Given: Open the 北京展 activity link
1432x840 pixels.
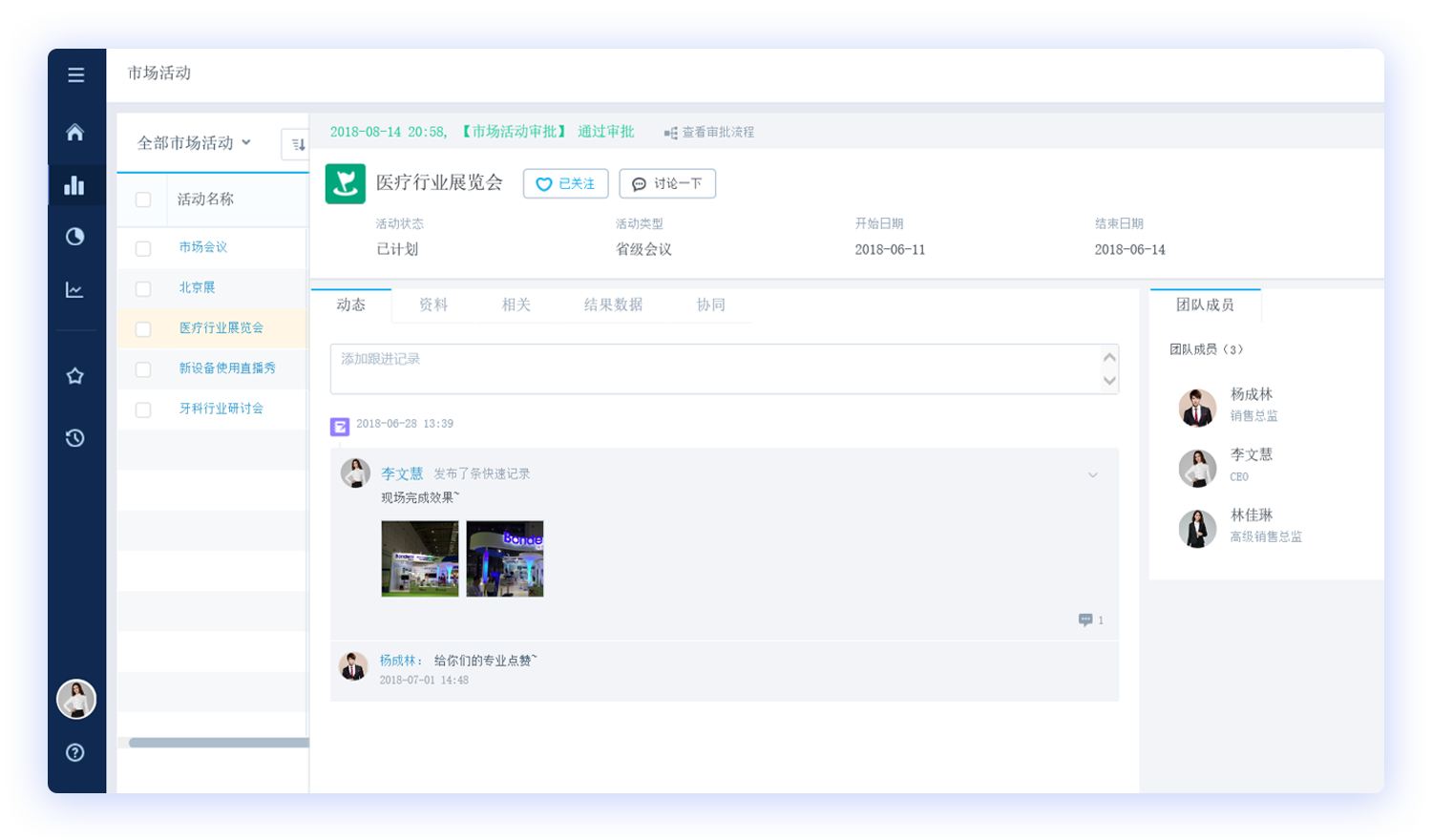Looking at the screenshot, I should pos(197,287).
